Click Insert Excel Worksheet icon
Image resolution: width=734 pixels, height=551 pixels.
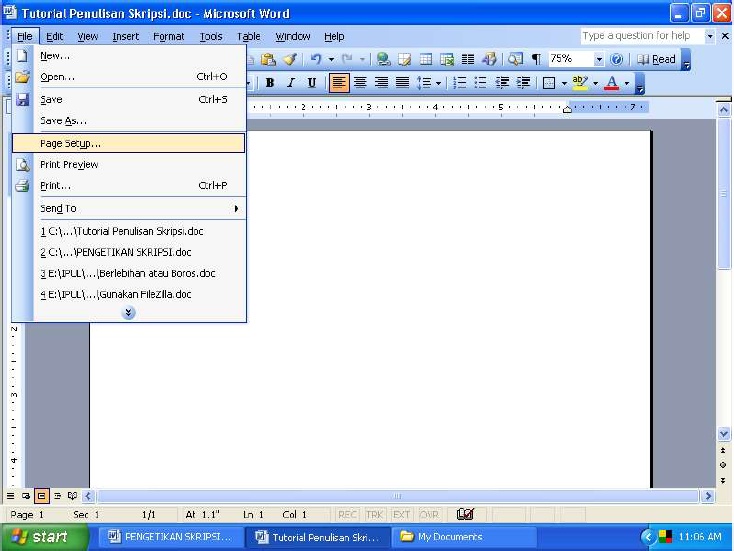coord(447,59)
